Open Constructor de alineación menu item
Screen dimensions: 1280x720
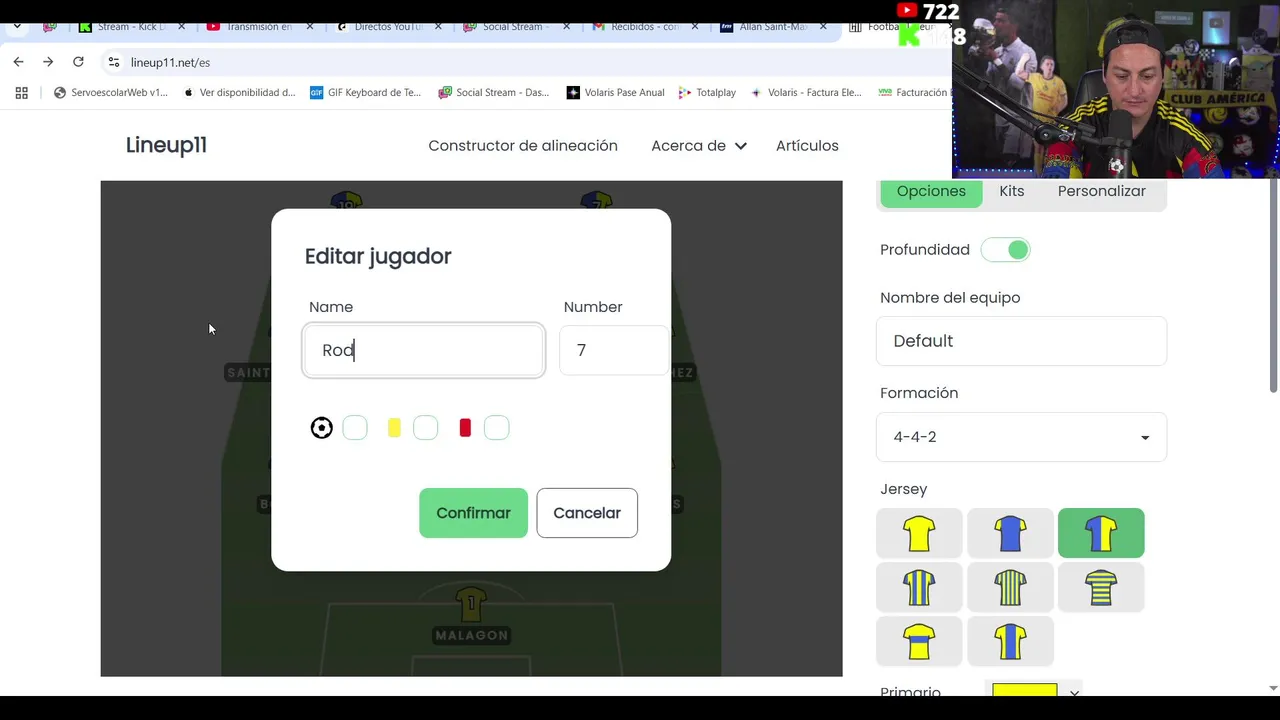(523, 146)
